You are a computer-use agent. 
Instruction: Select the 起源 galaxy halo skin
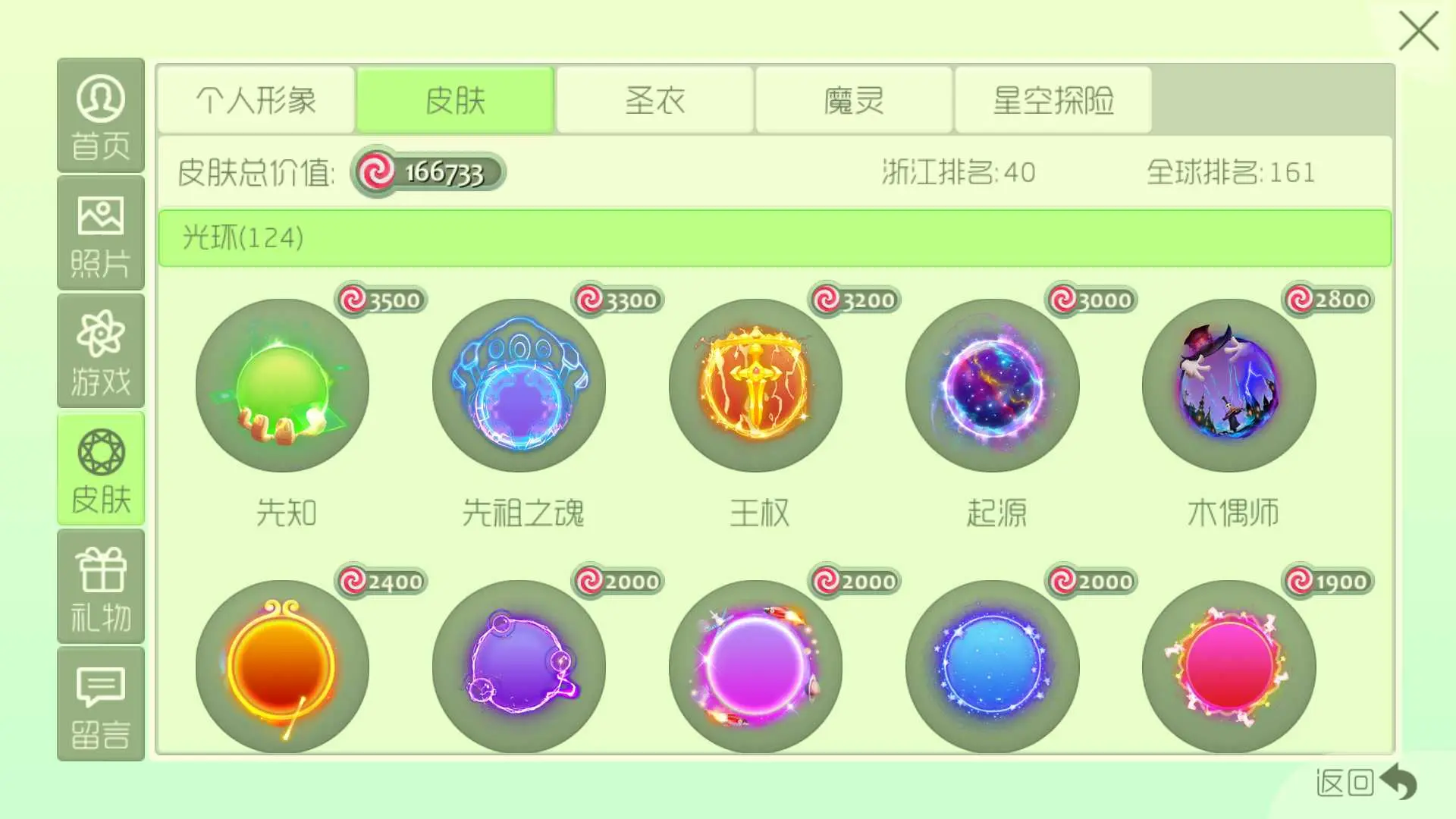tap(992, 385)
